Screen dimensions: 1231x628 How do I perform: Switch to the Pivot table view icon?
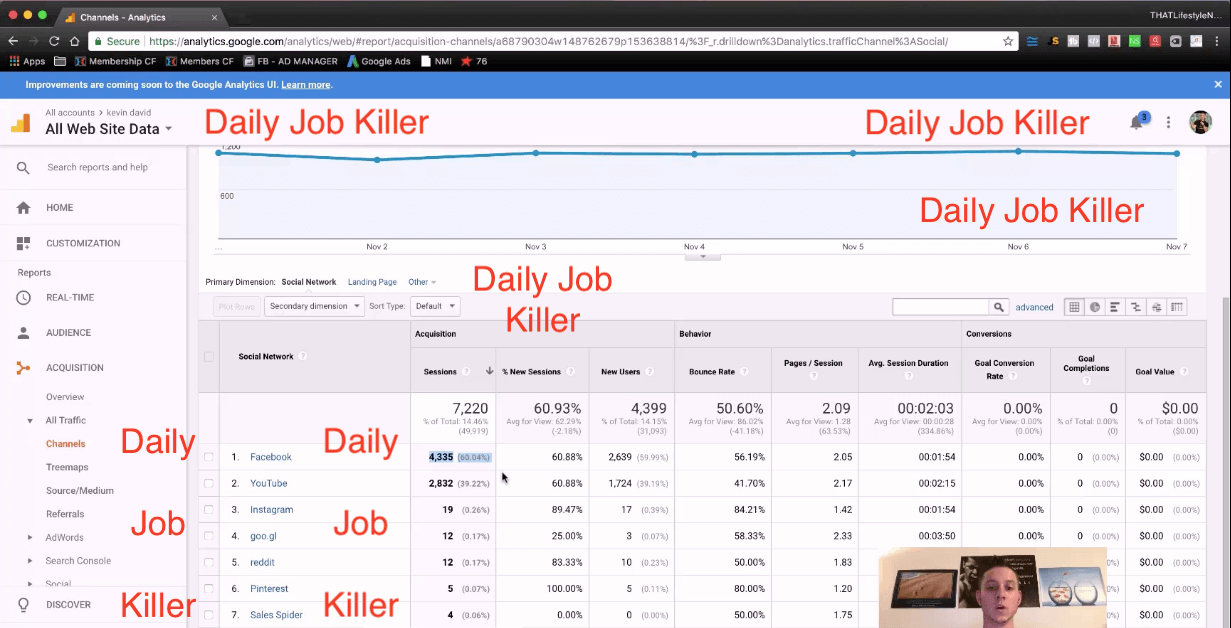pyautogui.click(x=1177, y=307)
